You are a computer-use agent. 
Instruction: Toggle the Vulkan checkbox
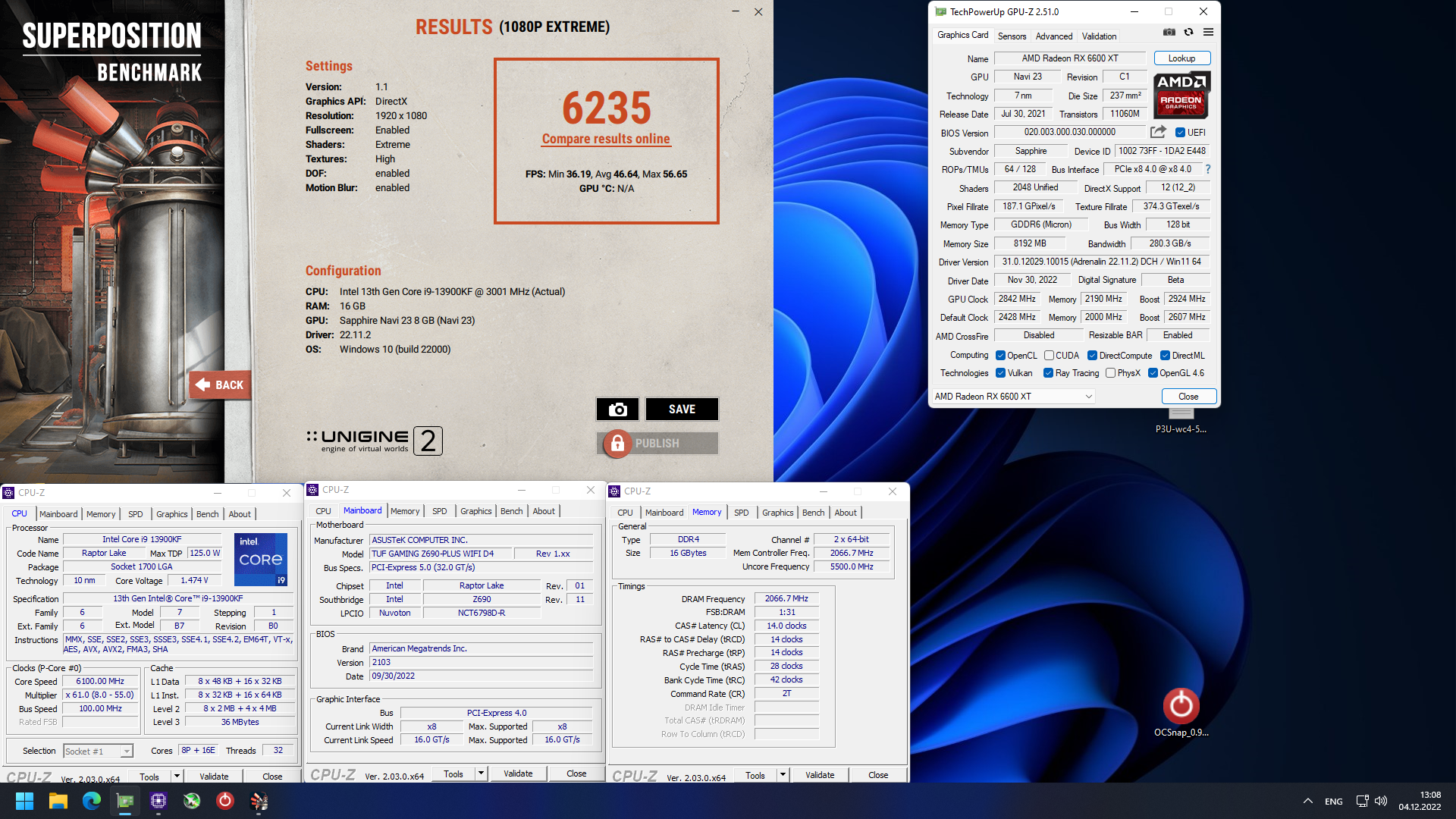(1000, 373)
